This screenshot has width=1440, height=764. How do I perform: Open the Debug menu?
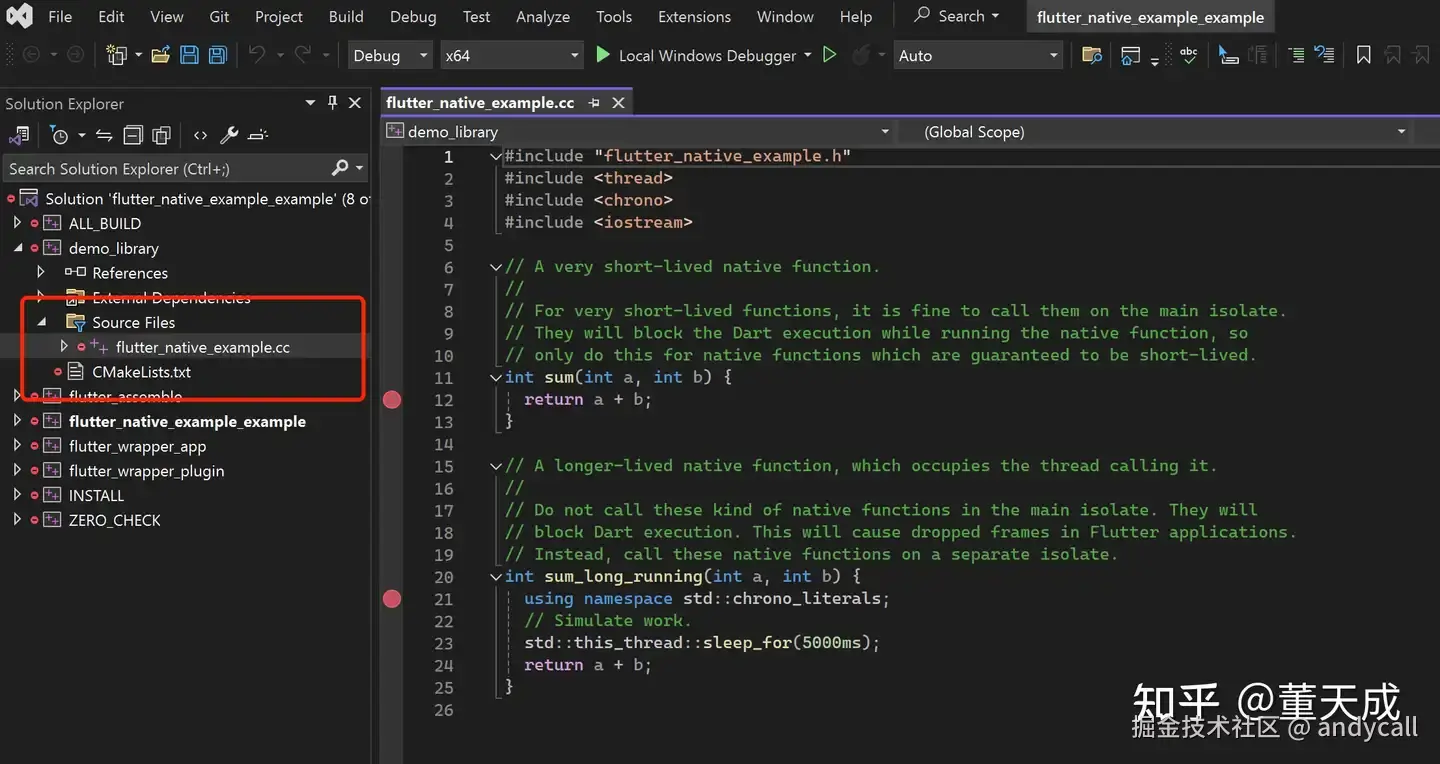(412, 17)
